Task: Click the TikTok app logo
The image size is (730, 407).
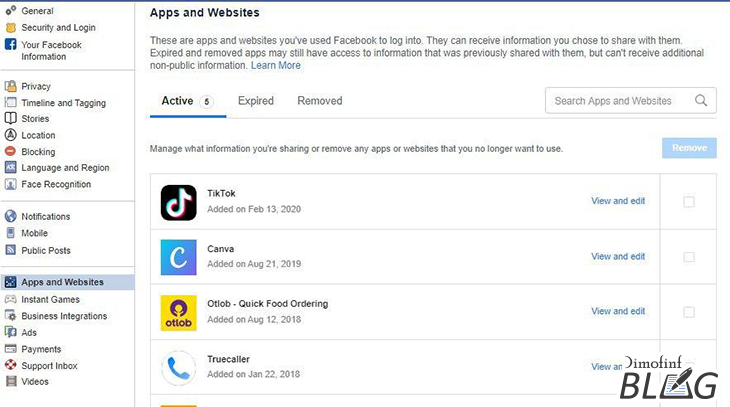Action: click(x=178, y=203)
